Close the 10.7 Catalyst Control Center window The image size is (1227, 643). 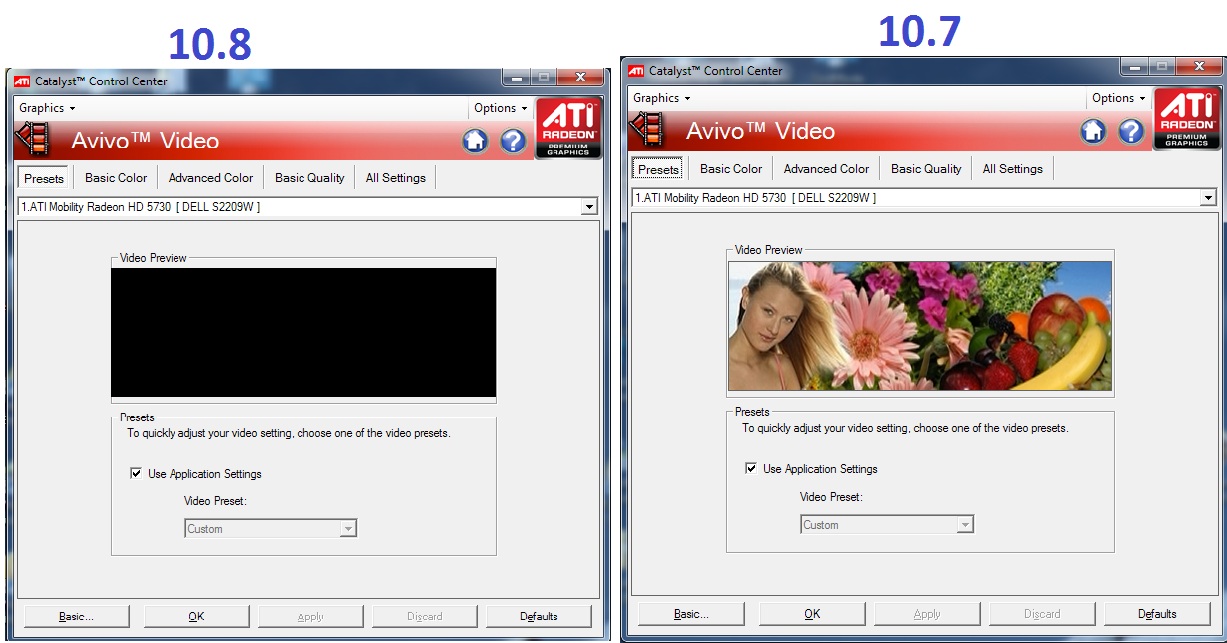[1198, 67]
